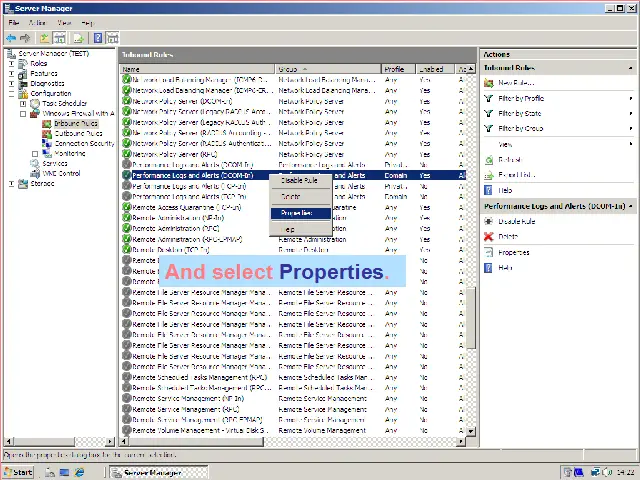640x480 pixels.
Task: Click the Forward arrow toolbar icon
Action: tap(25, 38)
